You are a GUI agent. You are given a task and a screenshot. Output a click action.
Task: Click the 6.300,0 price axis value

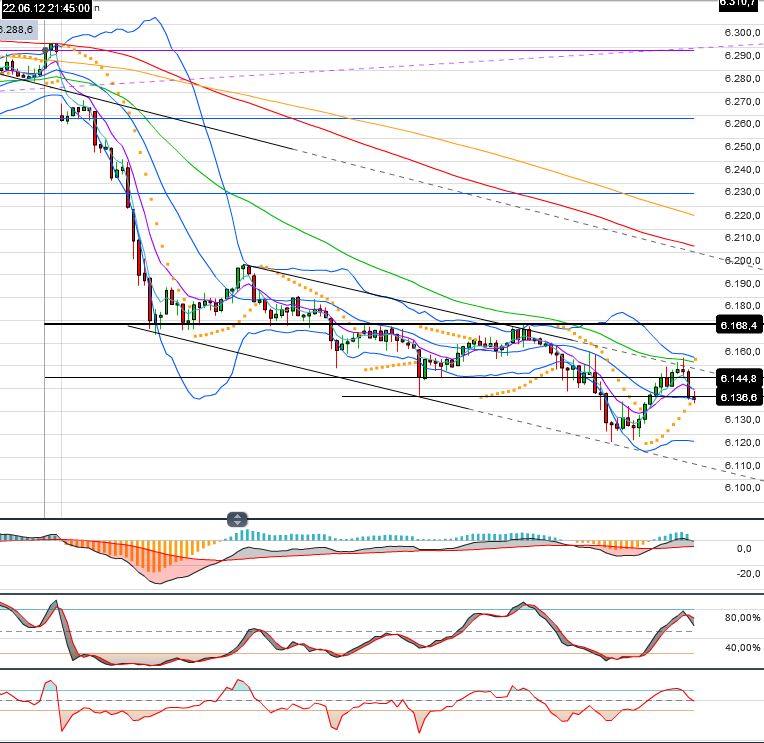[742, 33]
